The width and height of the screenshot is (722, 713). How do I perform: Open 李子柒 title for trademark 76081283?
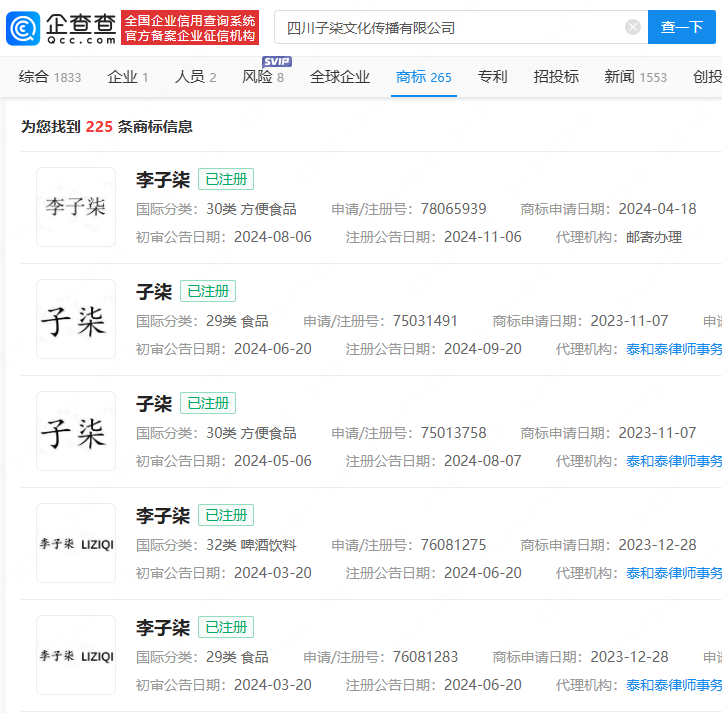click(x=163, y=627)
